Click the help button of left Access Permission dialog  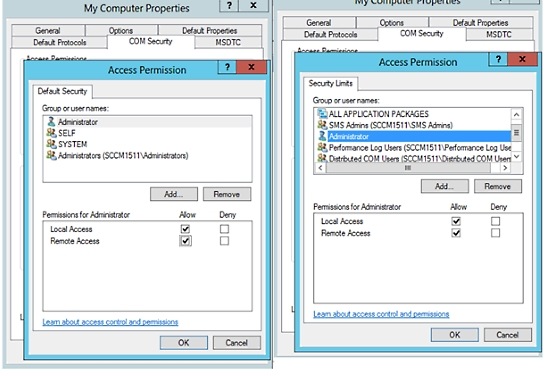click(x=227, y=67)
